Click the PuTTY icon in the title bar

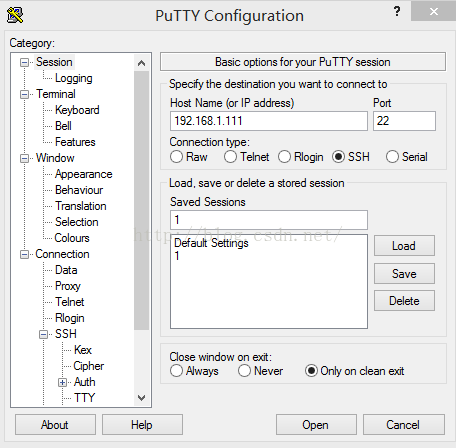click(15, 15)
